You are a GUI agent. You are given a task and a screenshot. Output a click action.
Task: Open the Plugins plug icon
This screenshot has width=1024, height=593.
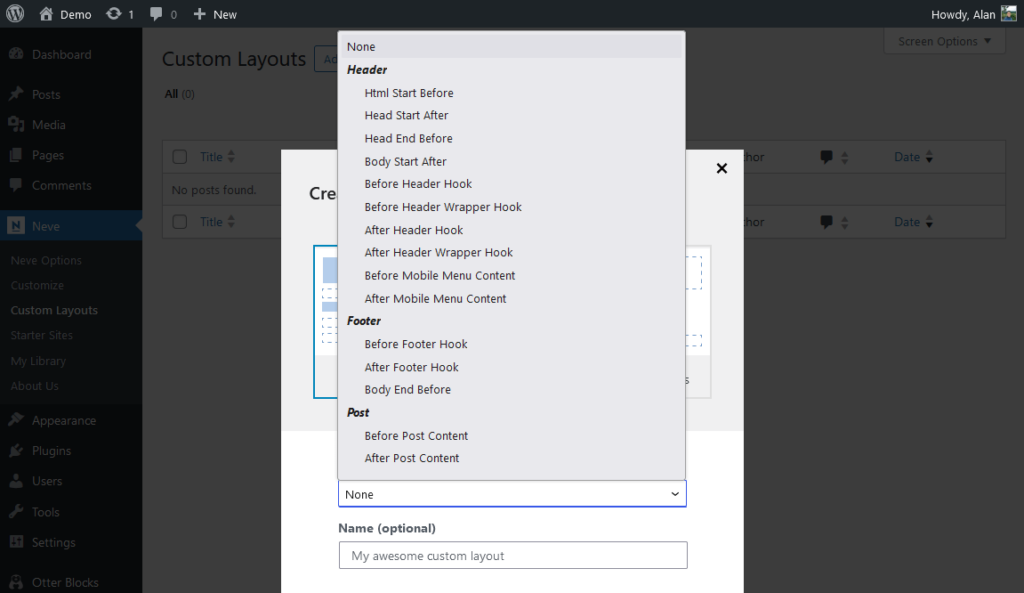[x=16, y=450]
